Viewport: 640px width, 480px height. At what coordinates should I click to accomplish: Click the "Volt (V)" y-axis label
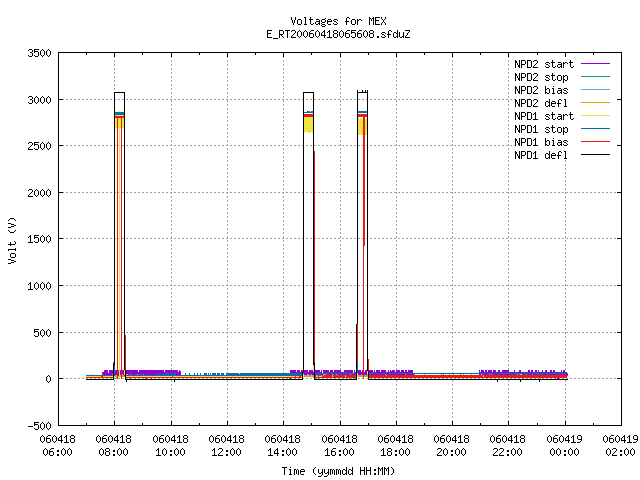(x=12, y=240)
